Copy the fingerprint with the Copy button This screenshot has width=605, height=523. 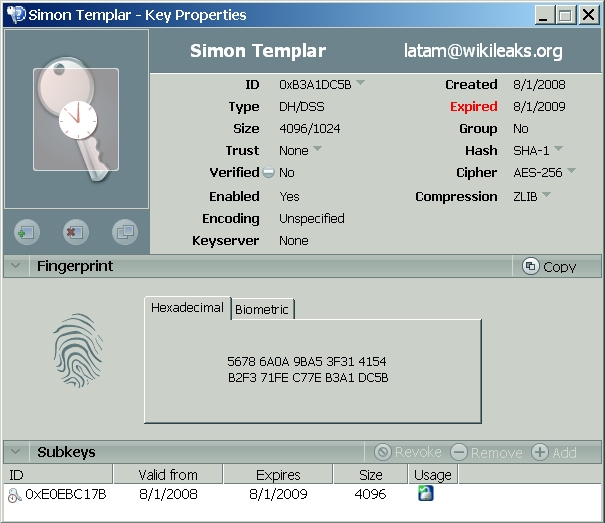coord(549,266)
